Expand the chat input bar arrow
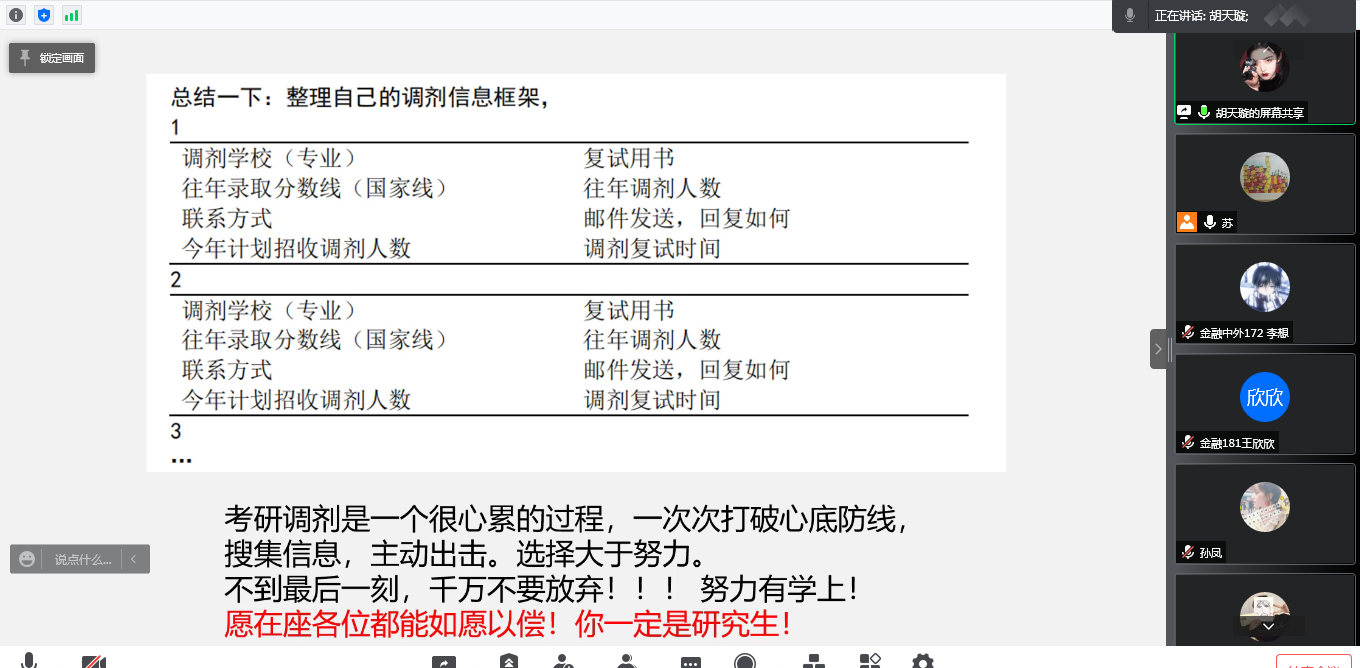 click(134, 559)
